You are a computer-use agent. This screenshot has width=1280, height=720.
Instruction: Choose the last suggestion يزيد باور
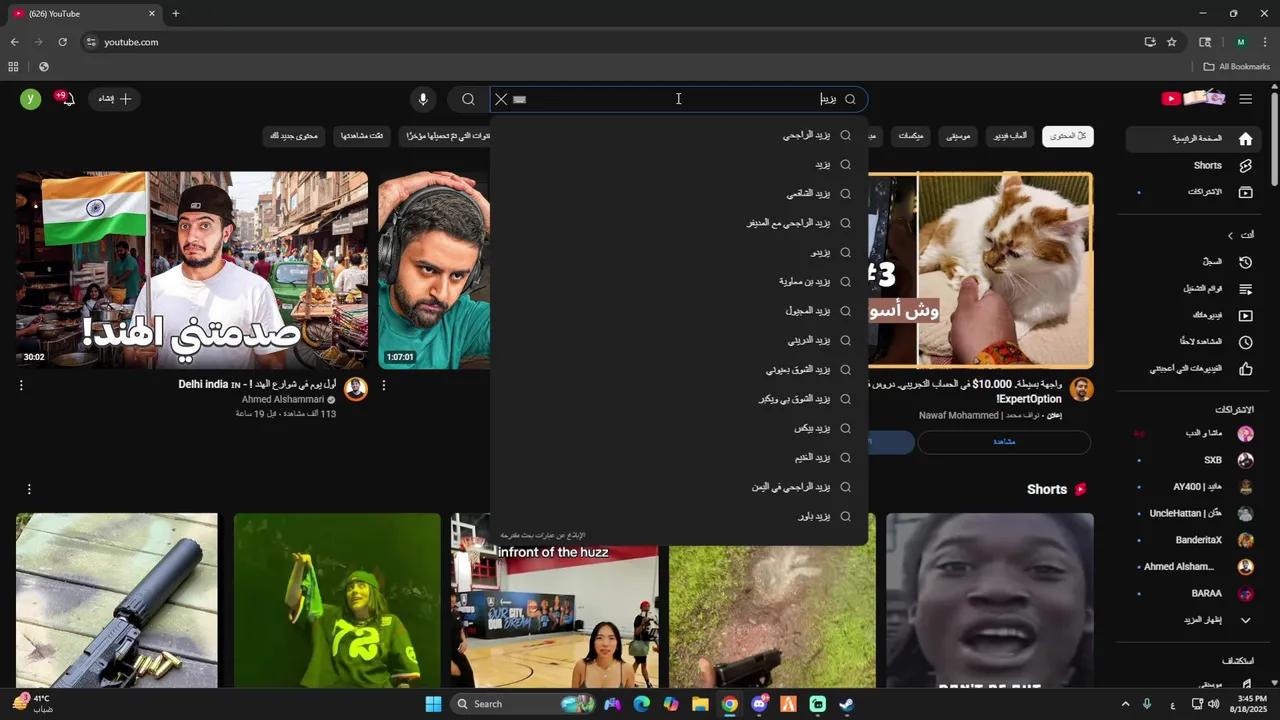point(679,516)
